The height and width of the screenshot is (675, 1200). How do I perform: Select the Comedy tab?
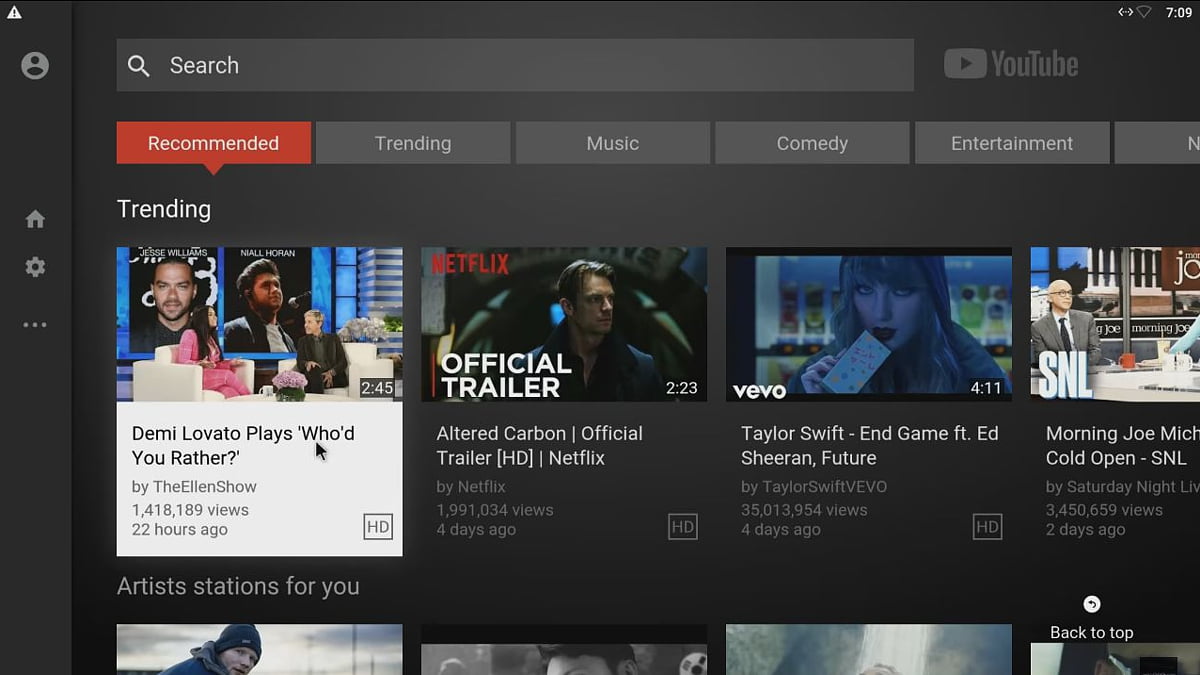812,142
